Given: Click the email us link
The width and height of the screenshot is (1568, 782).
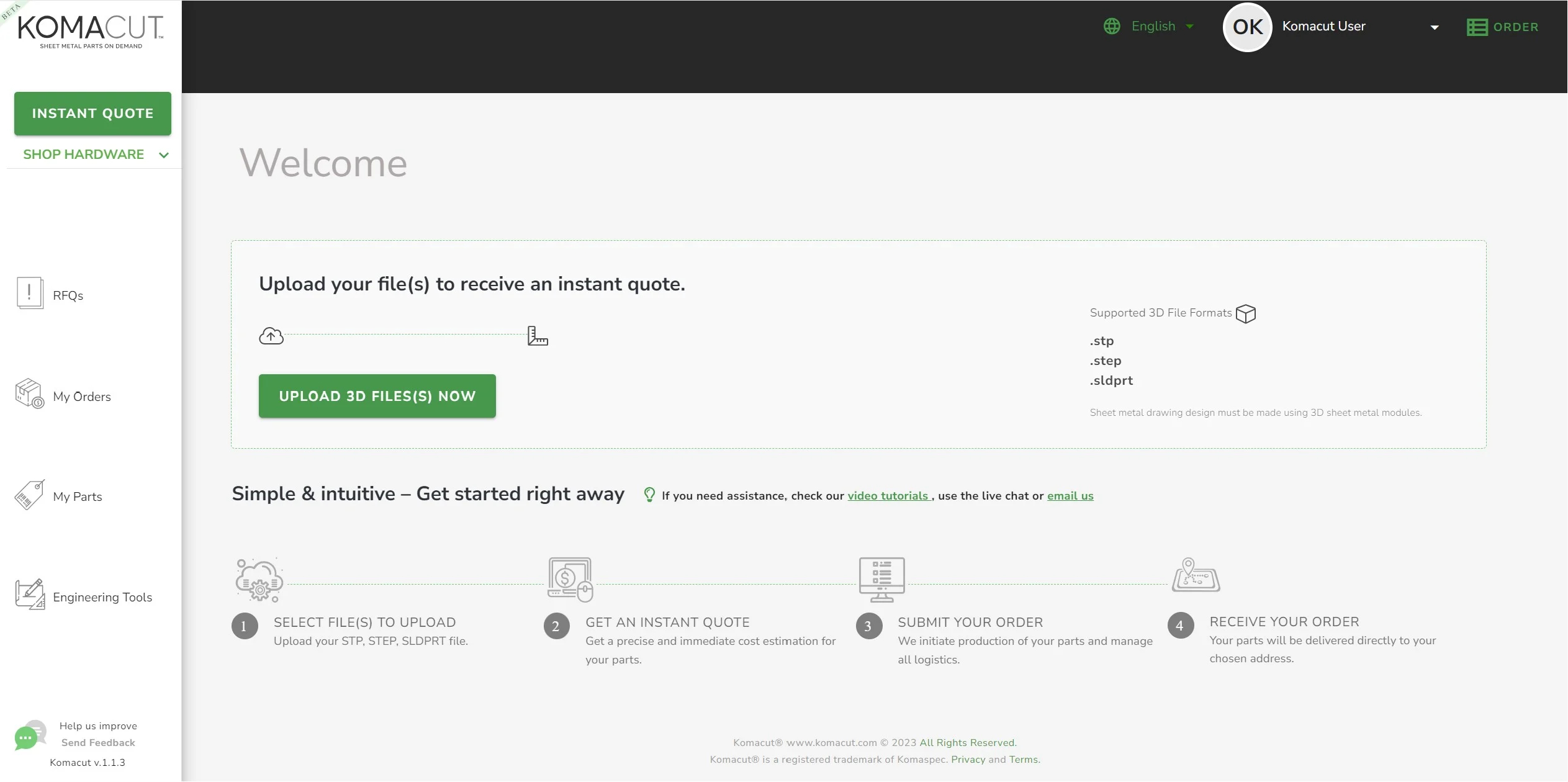Looking at the screenshot, I should coord(1070,496).
